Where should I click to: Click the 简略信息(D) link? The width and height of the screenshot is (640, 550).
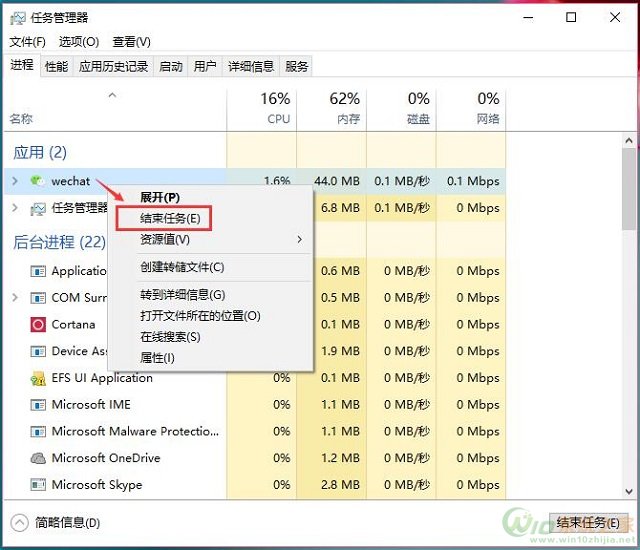point(67,523)
